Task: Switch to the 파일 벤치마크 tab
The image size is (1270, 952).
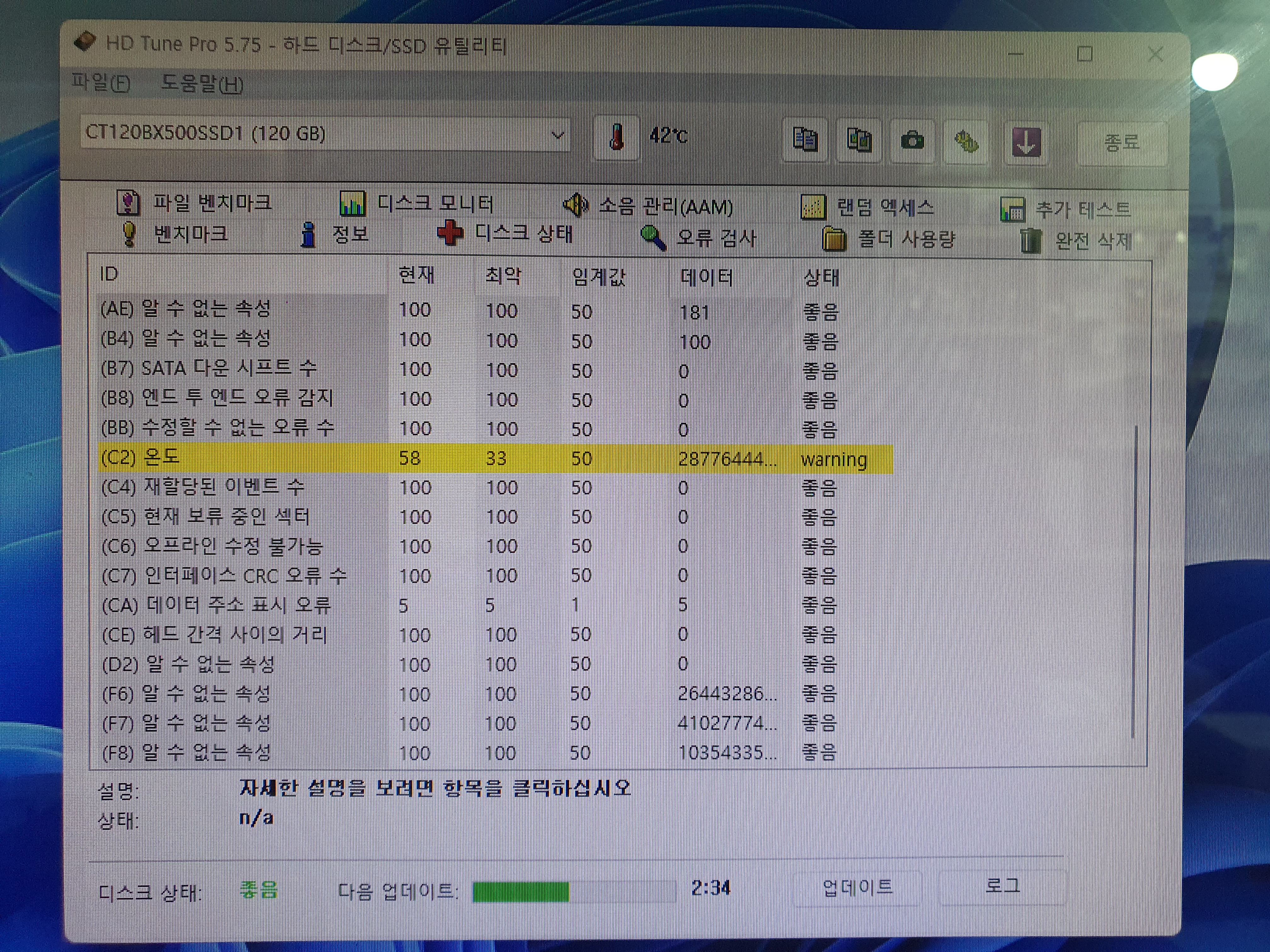Action: (194, 202)
